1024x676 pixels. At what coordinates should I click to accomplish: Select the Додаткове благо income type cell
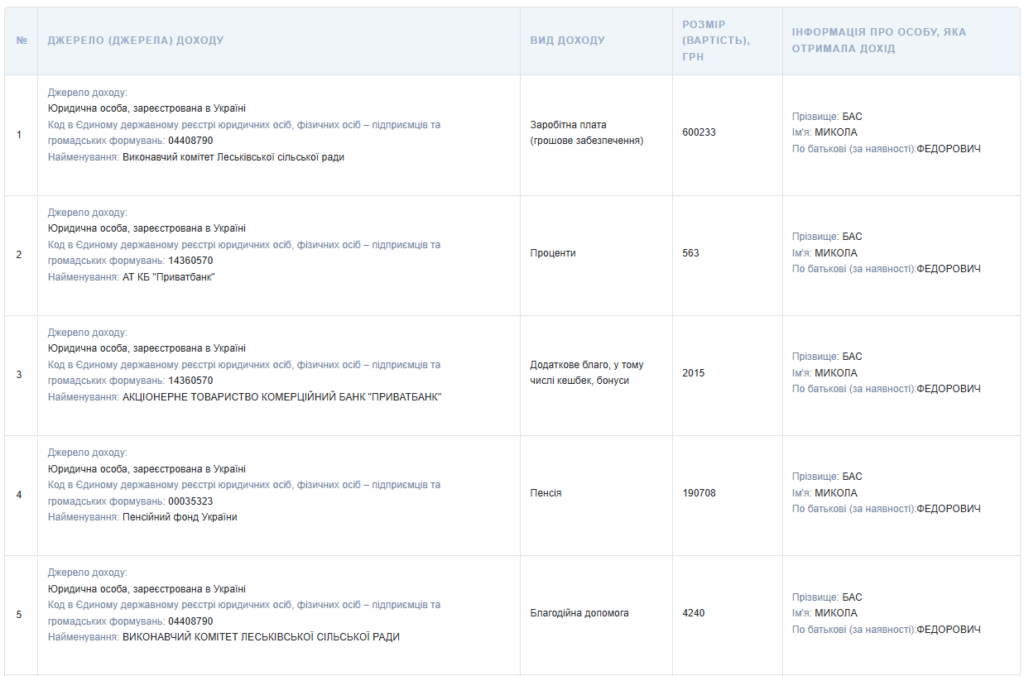point(586,373)
